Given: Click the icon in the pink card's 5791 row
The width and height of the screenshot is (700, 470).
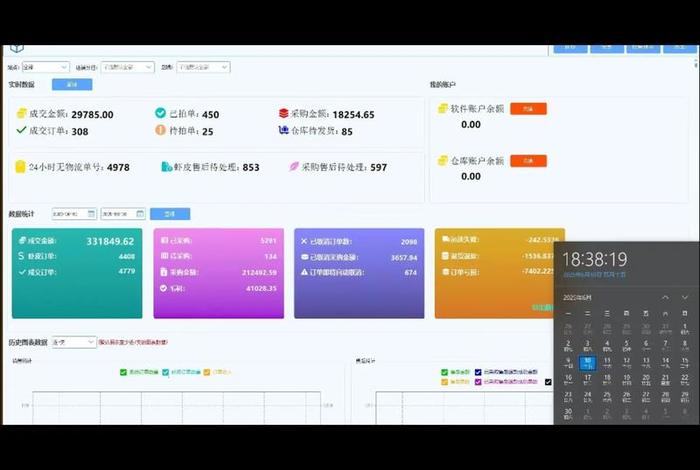Looking at the screenshot, I should (x=164, y=241).
